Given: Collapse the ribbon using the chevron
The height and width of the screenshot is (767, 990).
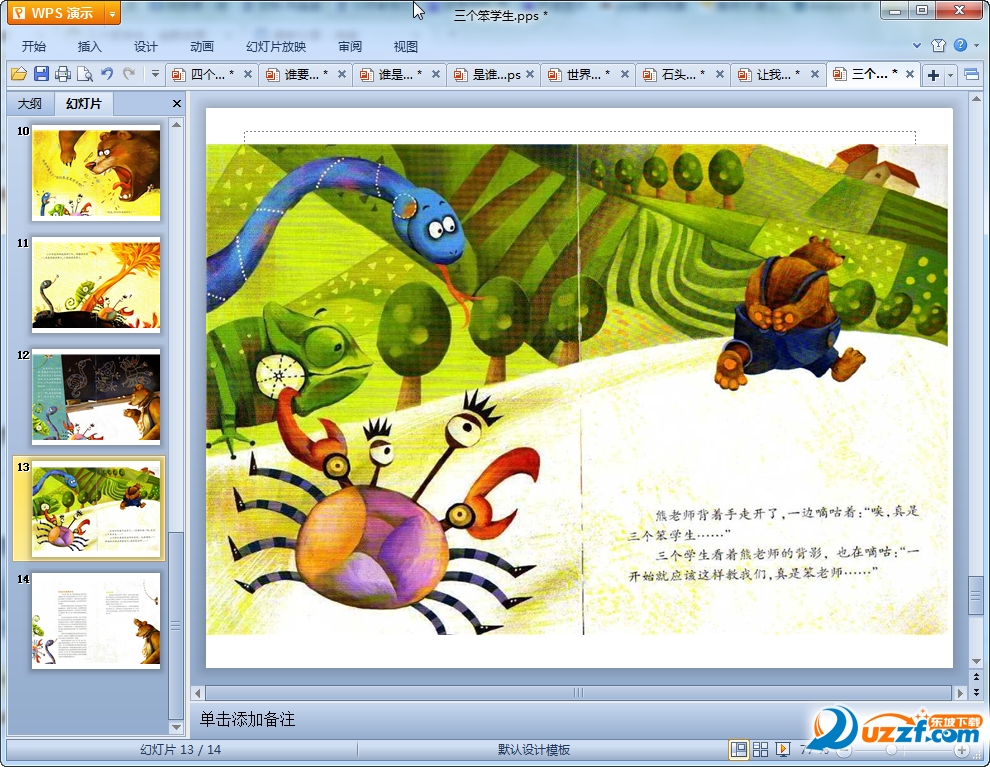Looking at the screenshot, I should pyautogui.click(x=917, y=45).
